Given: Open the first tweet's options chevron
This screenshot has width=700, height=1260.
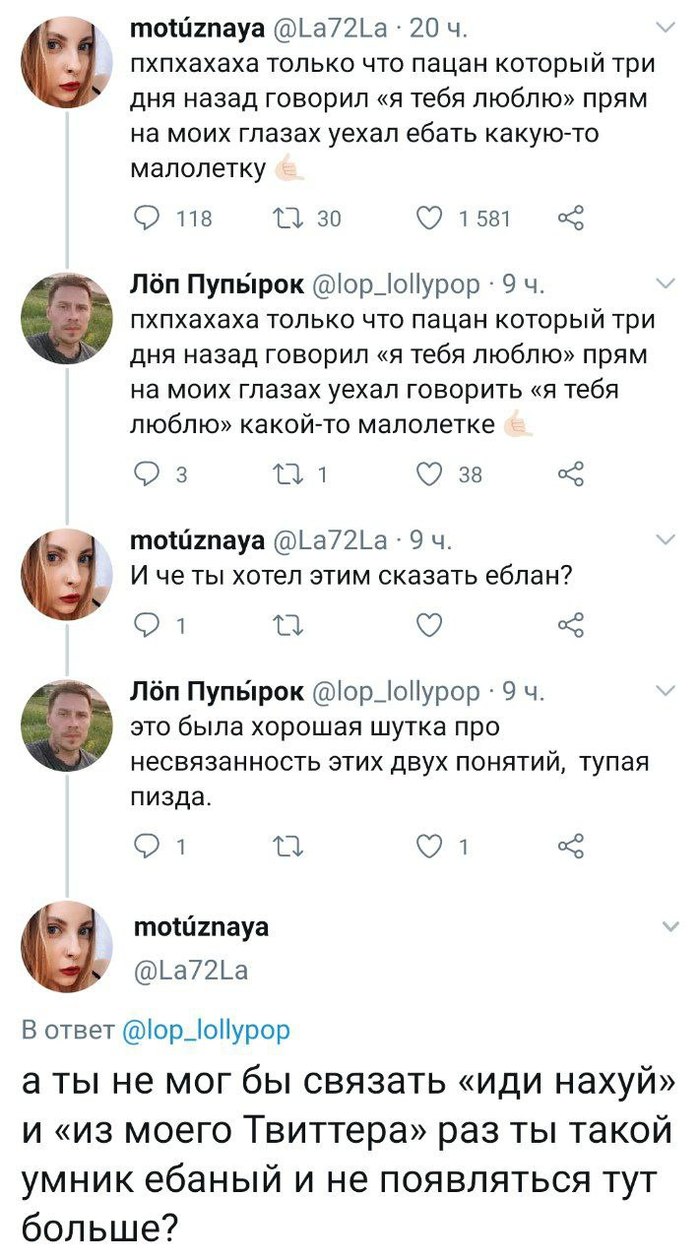Looking at the screenshot, I should coord(664,29).
